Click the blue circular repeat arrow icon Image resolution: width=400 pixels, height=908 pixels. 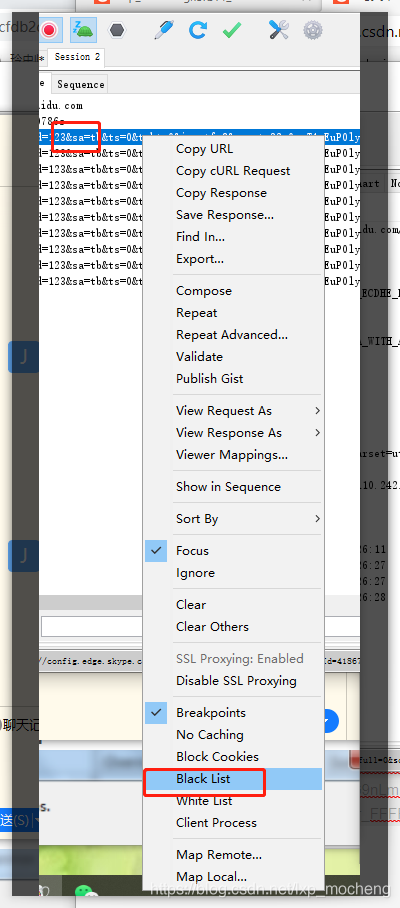coord(198,30)
